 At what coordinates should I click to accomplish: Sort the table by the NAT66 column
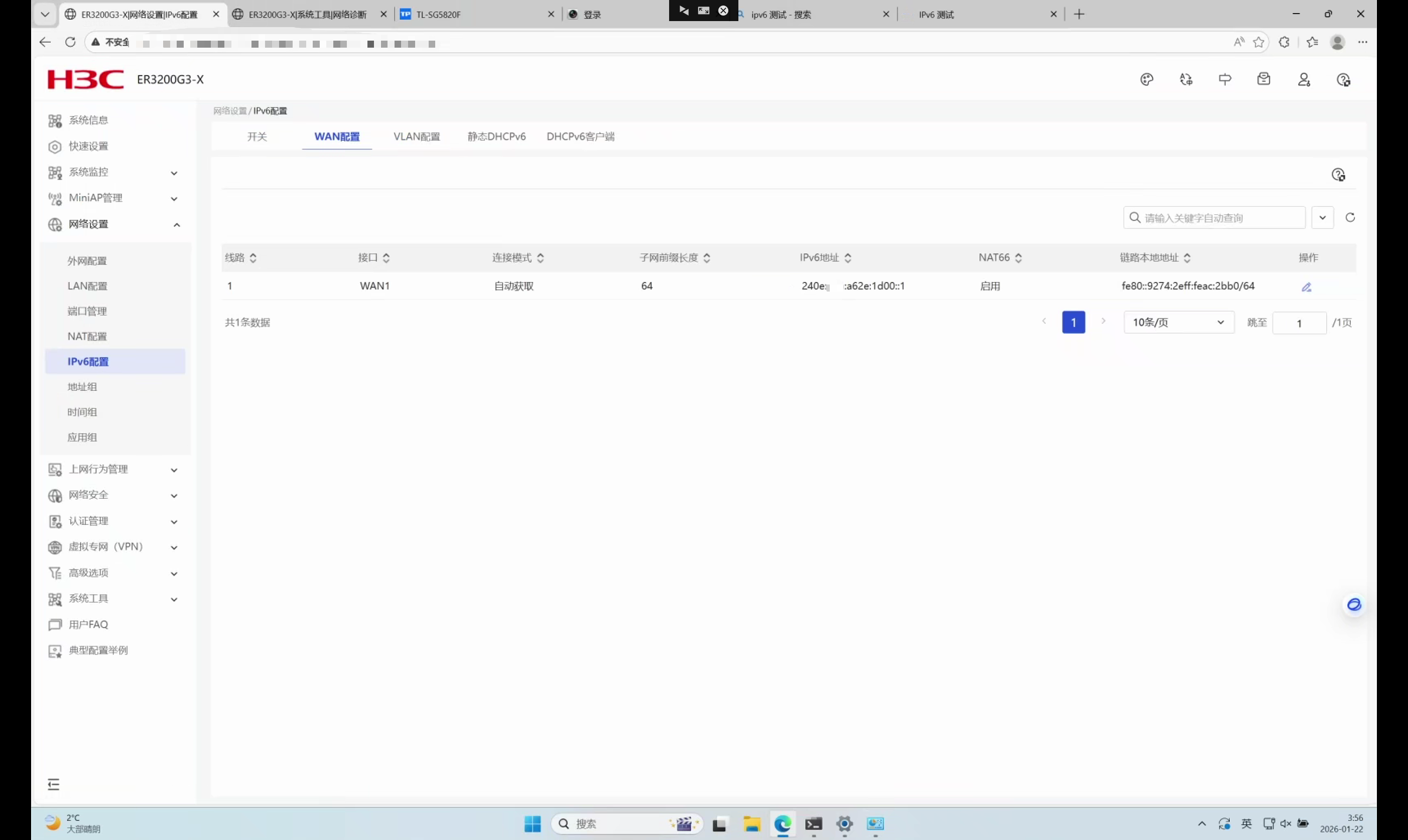(1018, 258)
